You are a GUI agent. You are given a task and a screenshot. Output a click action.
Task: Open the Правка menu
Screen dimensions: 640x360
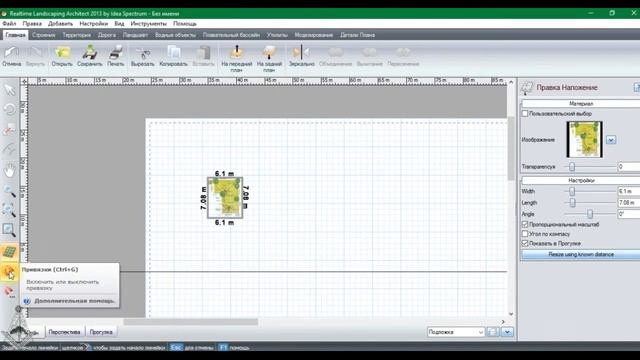[x=32, y=24]
